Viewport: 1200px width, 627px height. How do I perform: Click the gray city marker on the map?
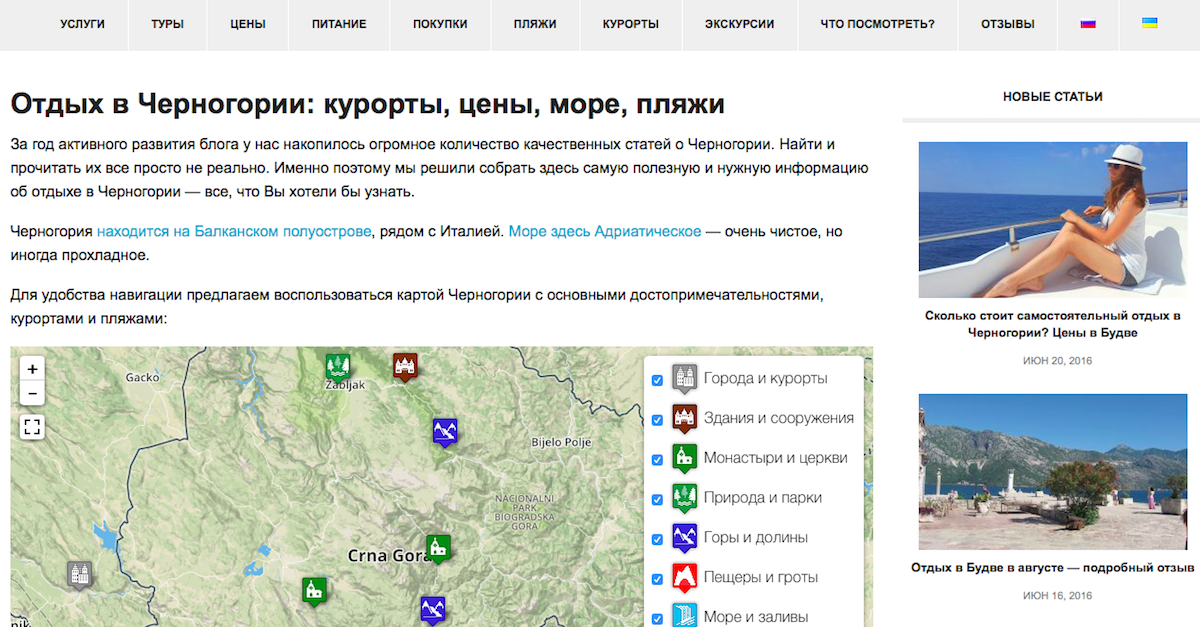pyautogui.click(x=80, y=574)
